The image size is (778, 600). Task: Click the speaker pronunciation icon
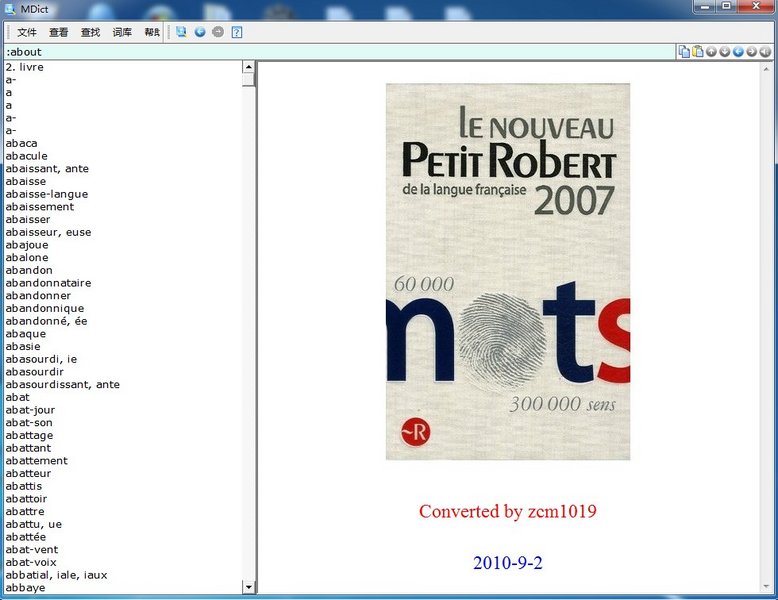(x=766, y=52)
